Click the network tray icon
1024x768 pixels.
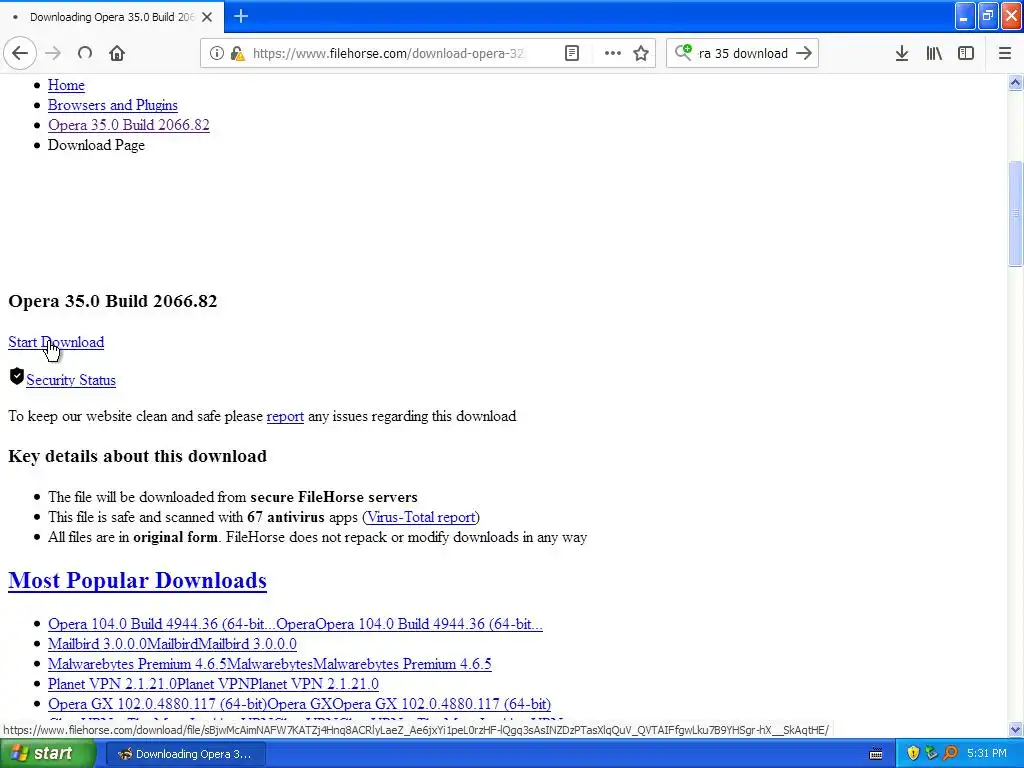point(931,754)
